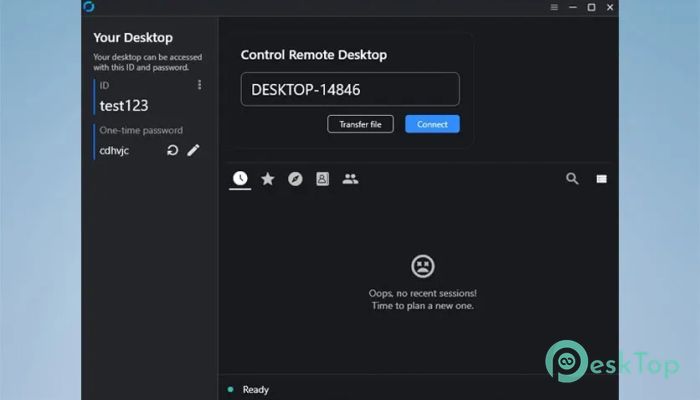
Task: Open the Address Book tab
Action: (x=322, y=179)
